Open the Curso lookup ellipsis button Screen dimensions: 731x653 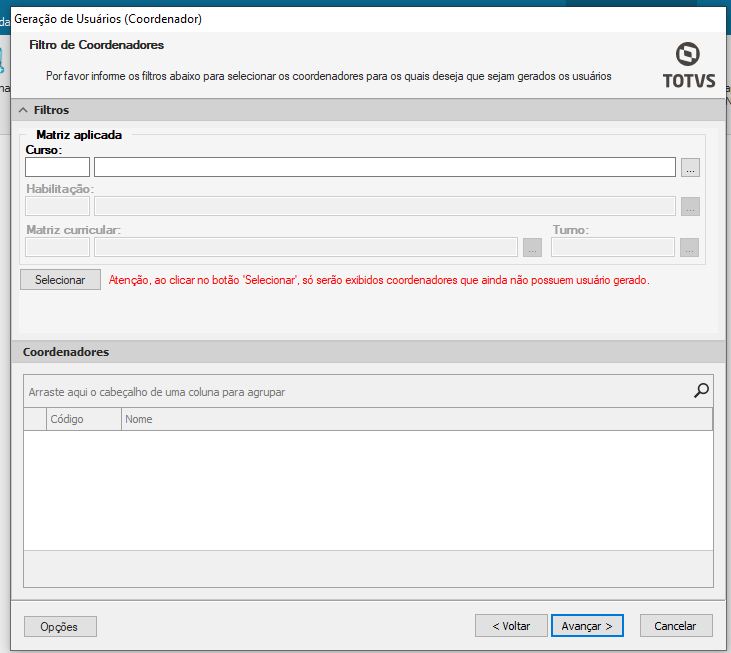(690, 168)
